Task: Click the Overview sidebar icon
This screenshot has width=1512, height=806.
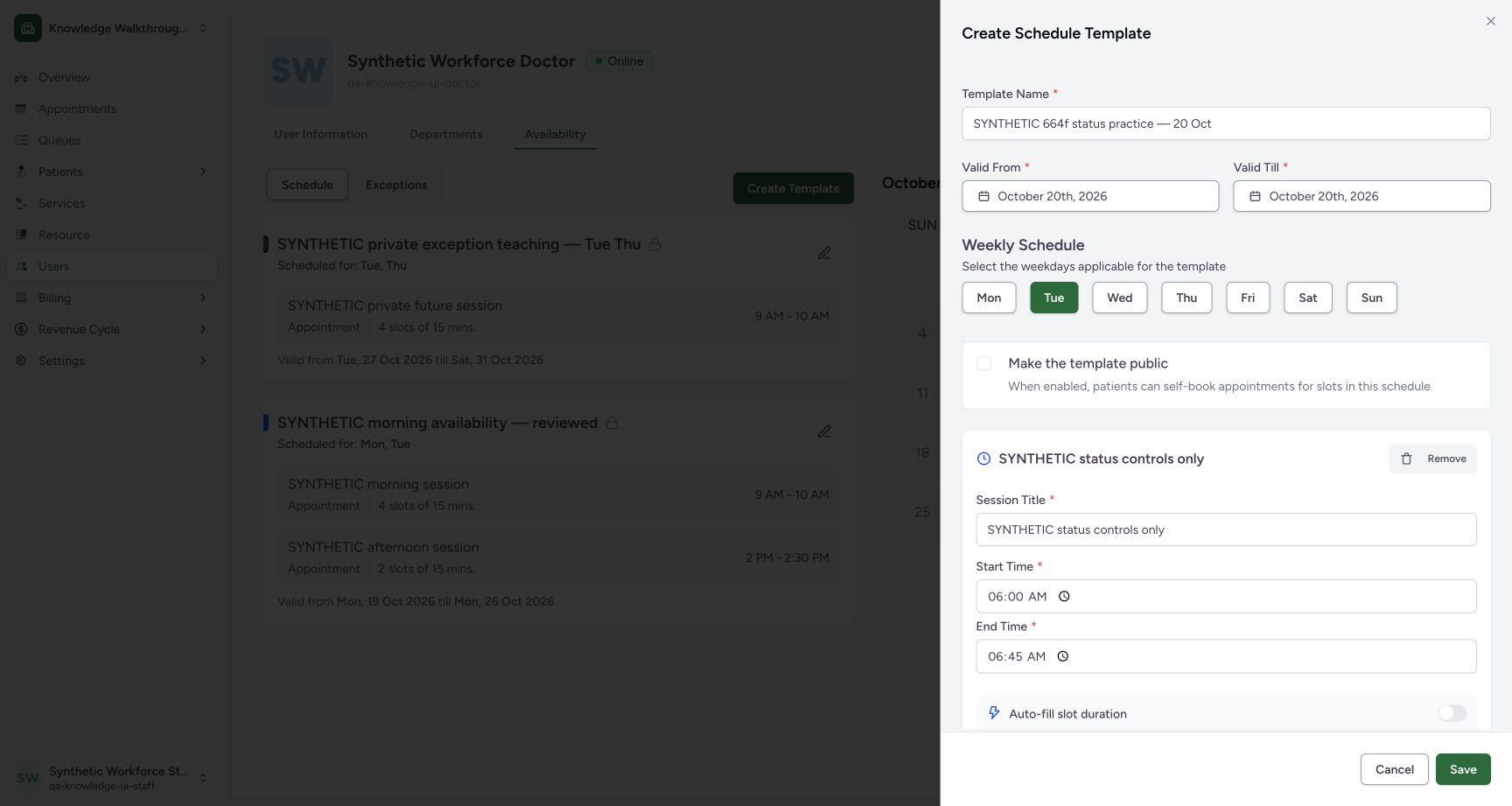Action: click(x=21, y=77)
